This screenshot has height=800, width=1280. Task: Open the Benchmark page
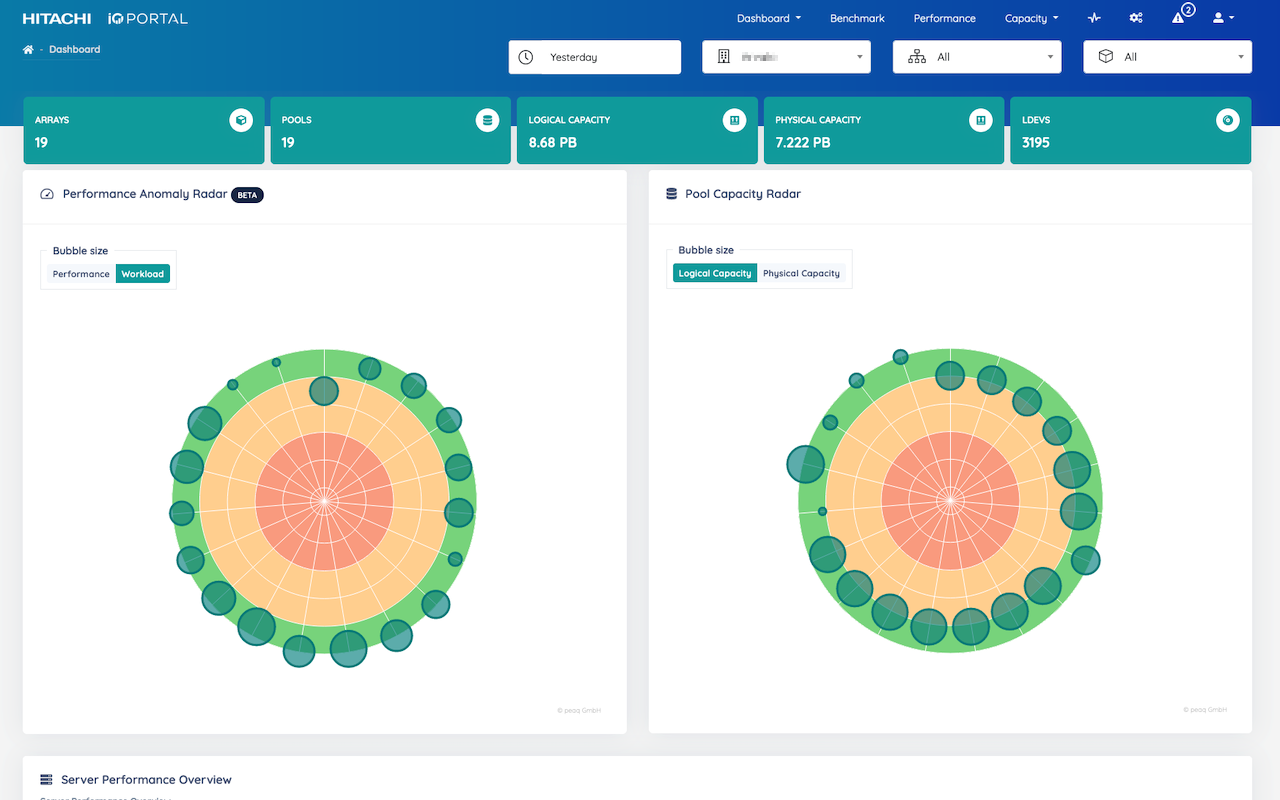click(x=857, y=18)
